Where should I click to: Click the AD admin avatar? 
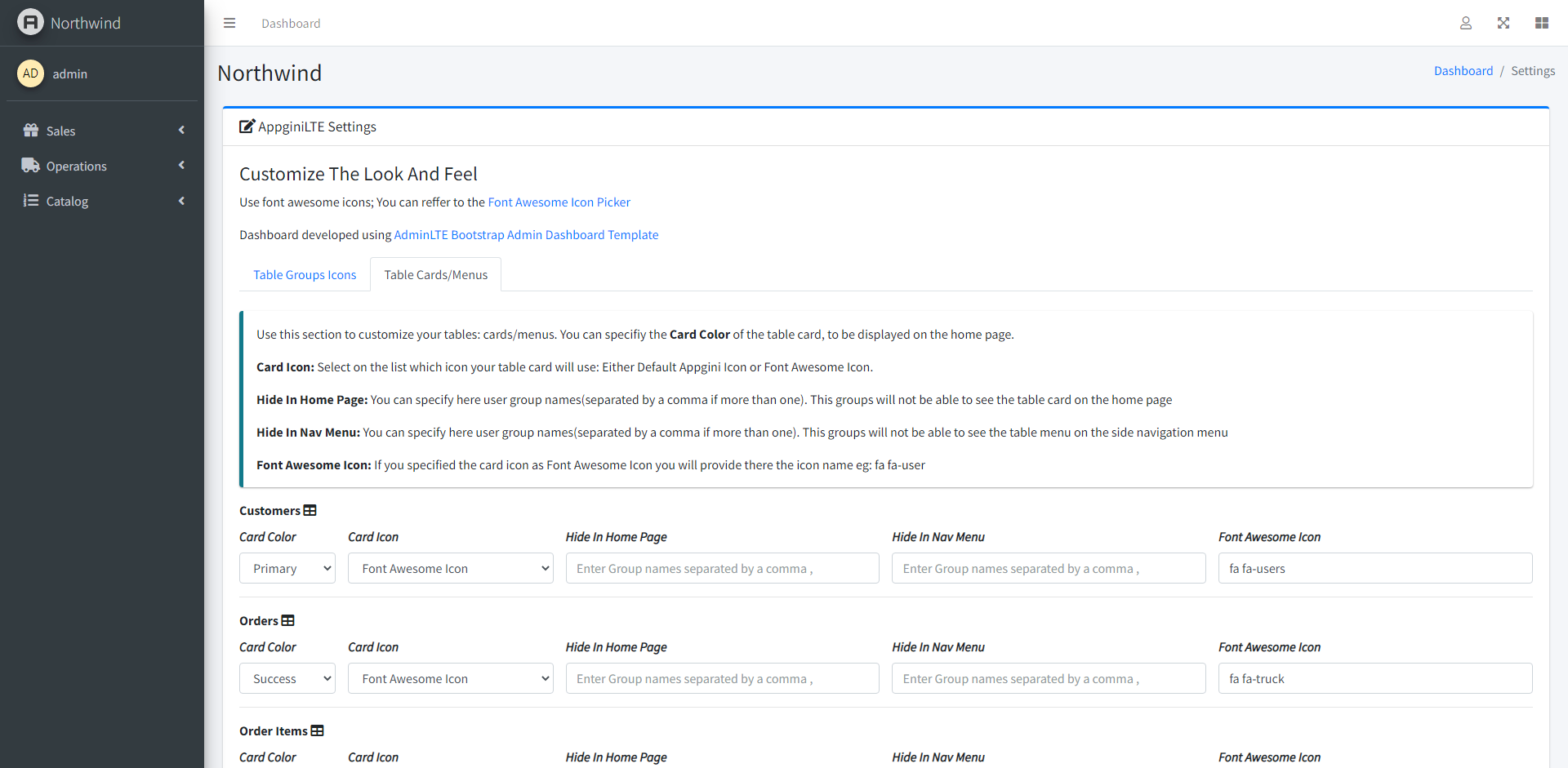[x=30, y=73]
